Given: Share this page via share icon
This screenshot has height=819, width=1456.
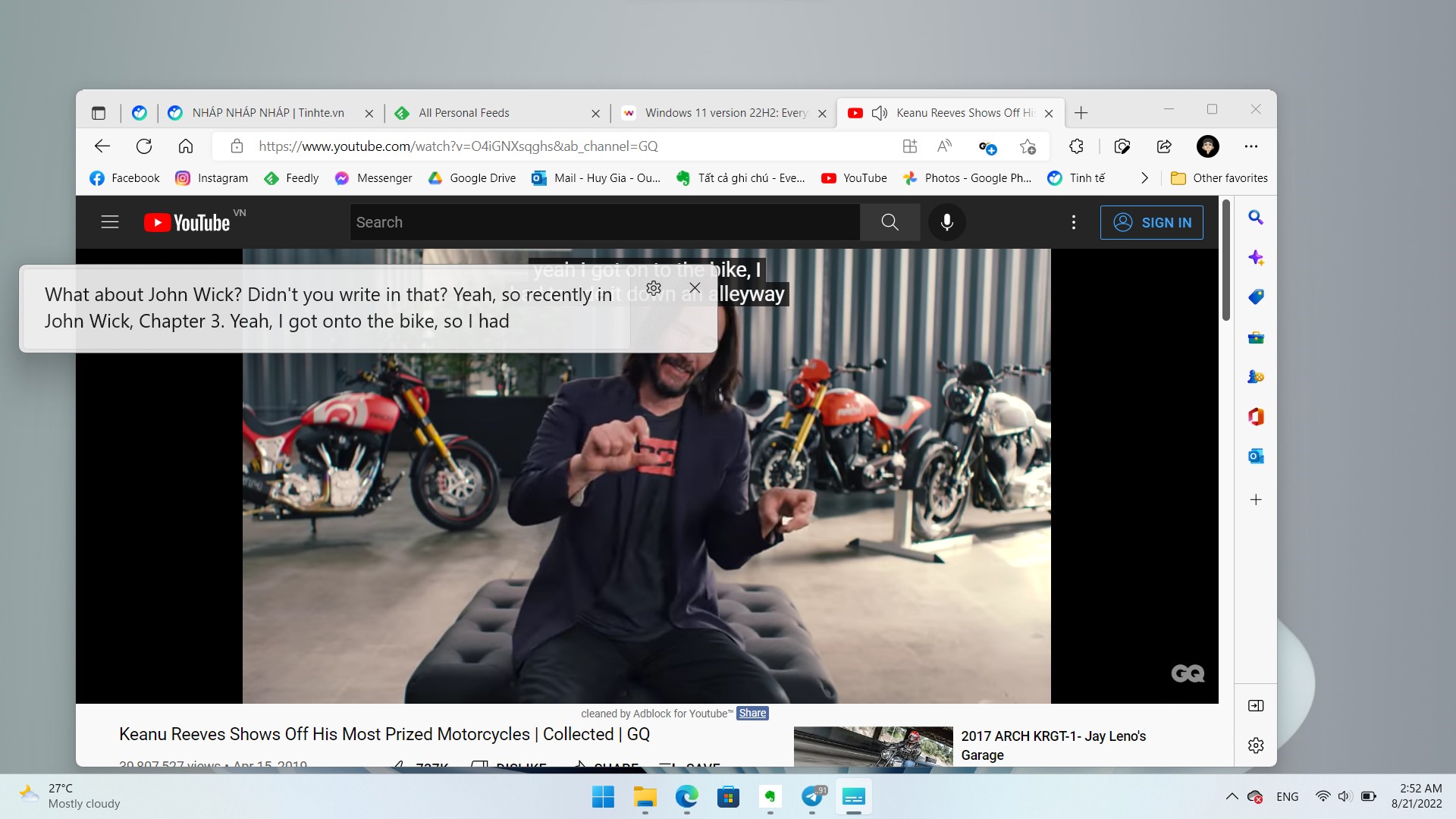Looking at the screenshot, I should [1164, 146].
